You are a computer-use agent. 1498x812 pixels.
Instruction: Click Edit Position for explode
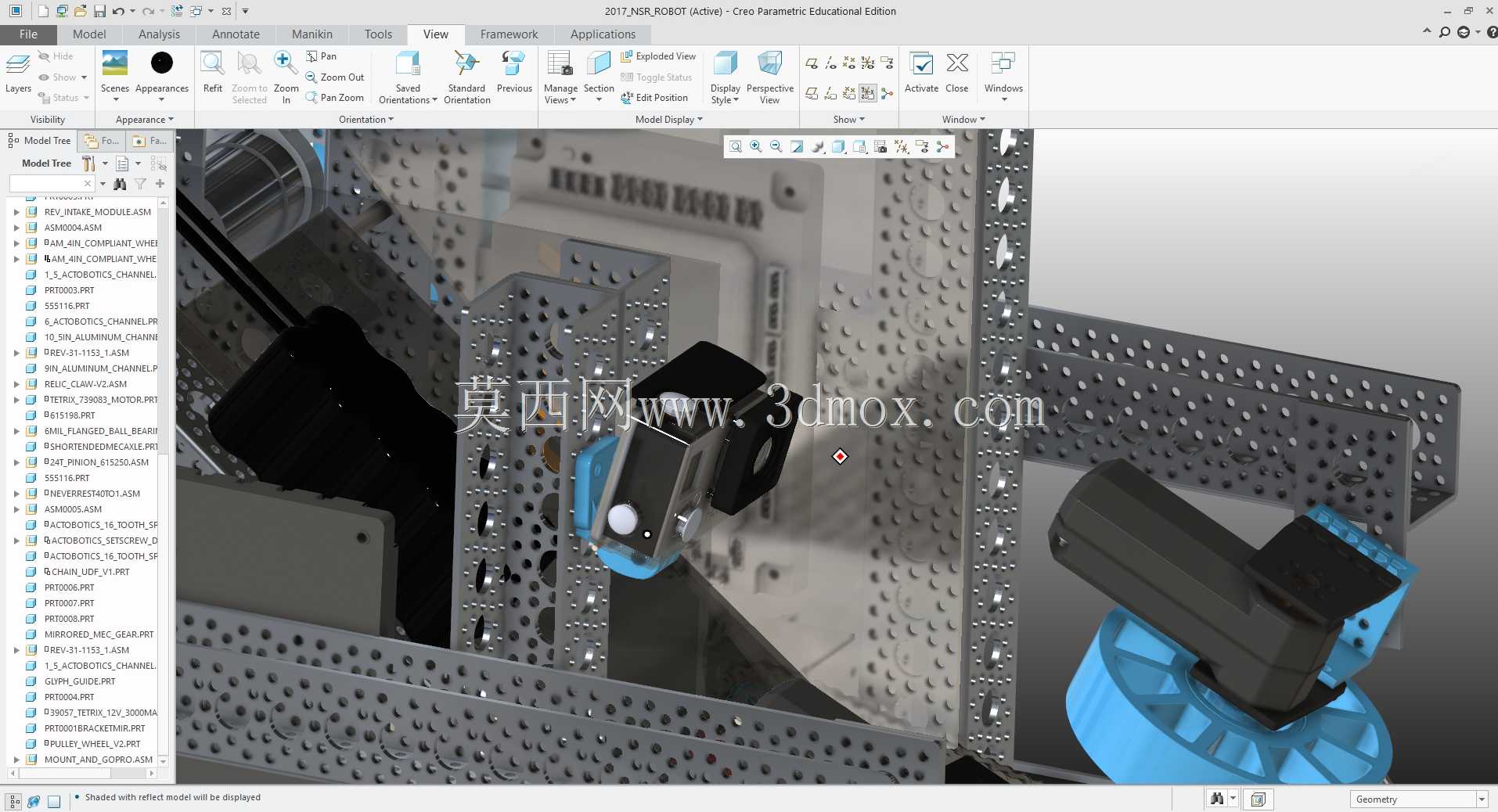pos(654,98)
